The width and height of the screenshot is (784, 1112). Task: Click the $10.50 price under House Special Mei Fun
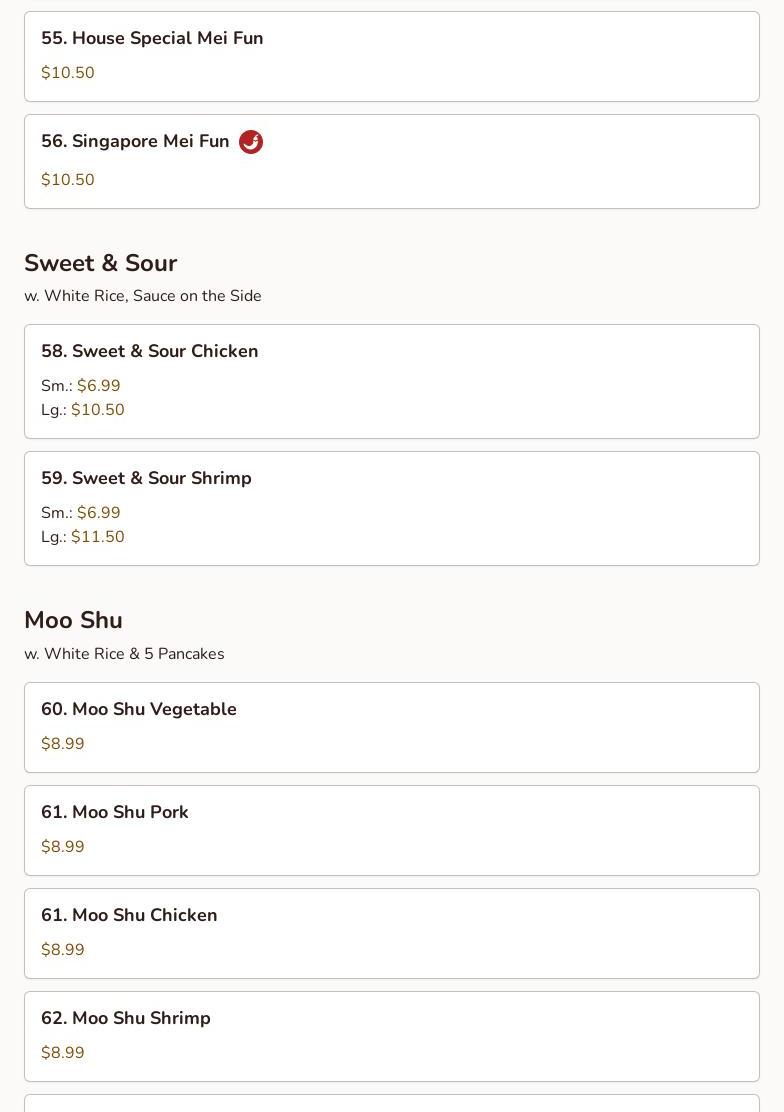(68, 73)
